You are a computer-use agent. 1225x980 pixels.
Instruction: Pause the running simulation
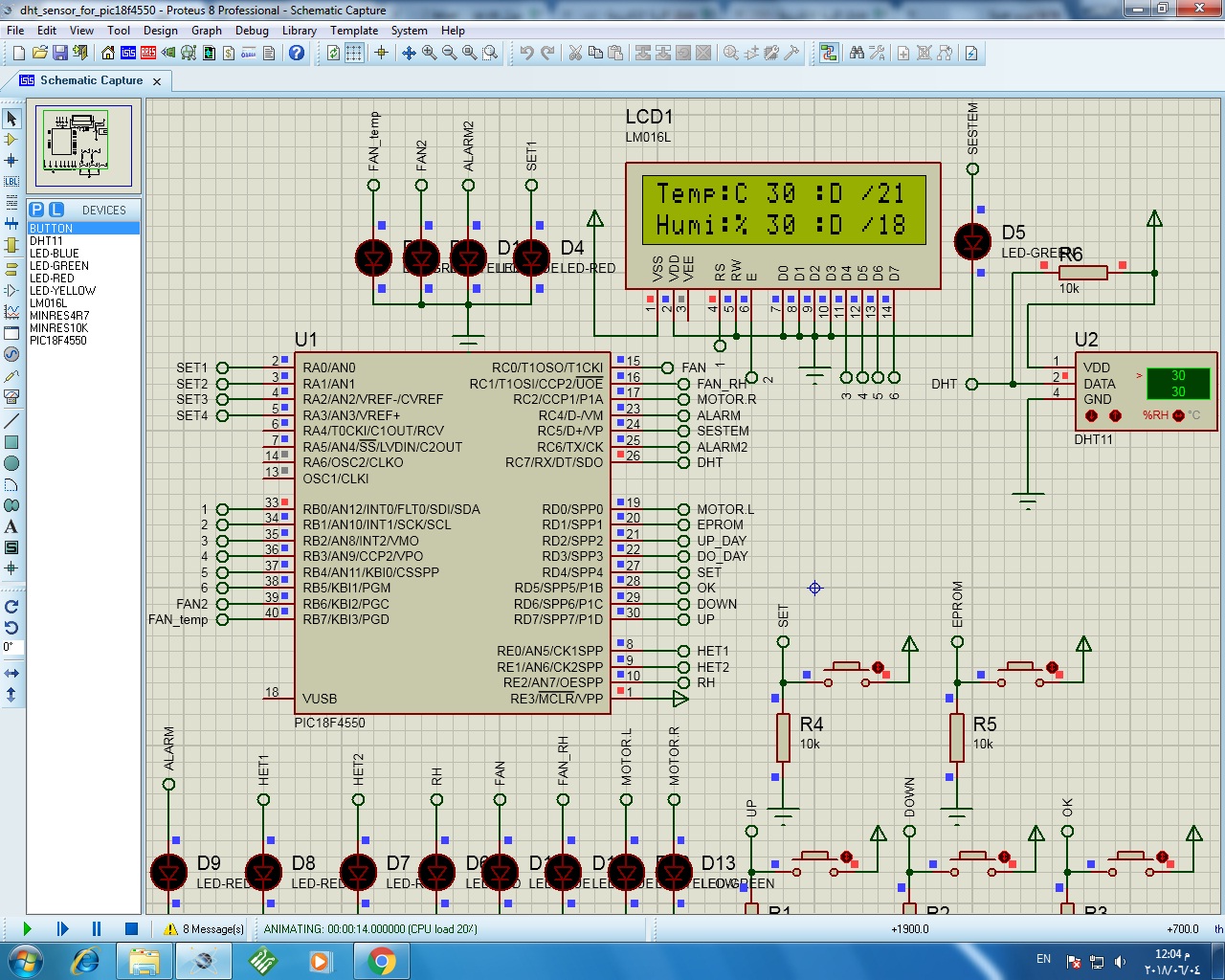click(x=96, y=928)
